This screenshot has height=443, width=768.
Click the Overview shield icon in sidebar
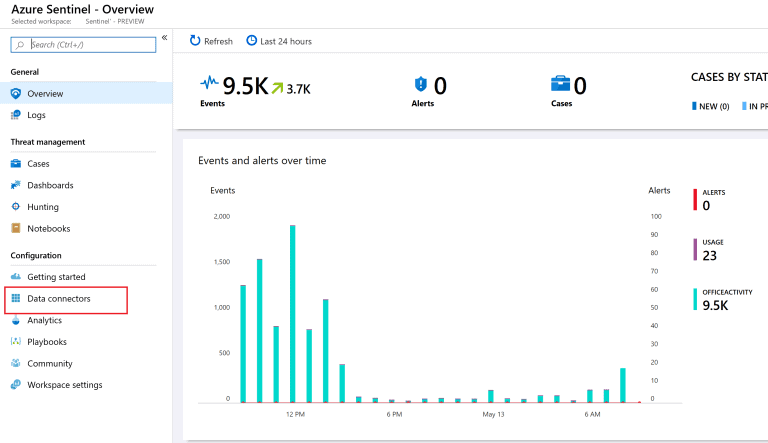click(16, 94)
